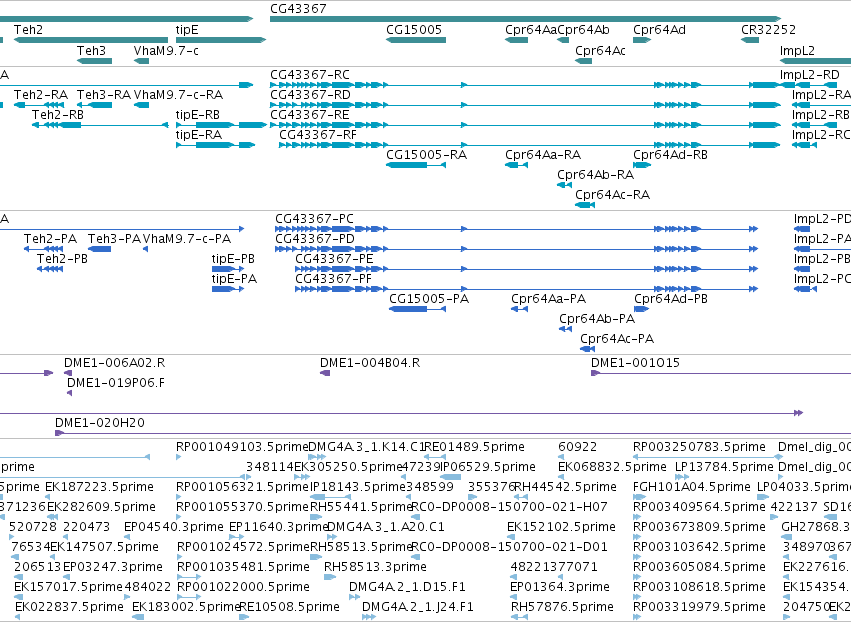Click transcript CG43367-RF label

317,135
